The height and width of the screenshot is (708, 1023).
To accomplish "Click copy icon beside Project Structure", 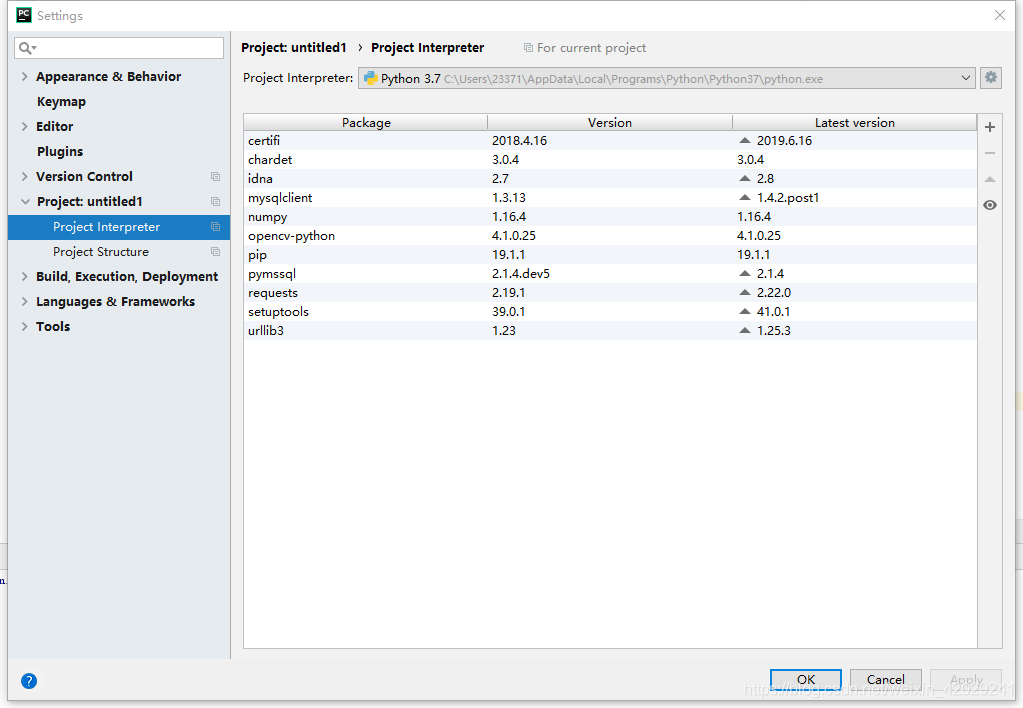I will tap(215, 251).
